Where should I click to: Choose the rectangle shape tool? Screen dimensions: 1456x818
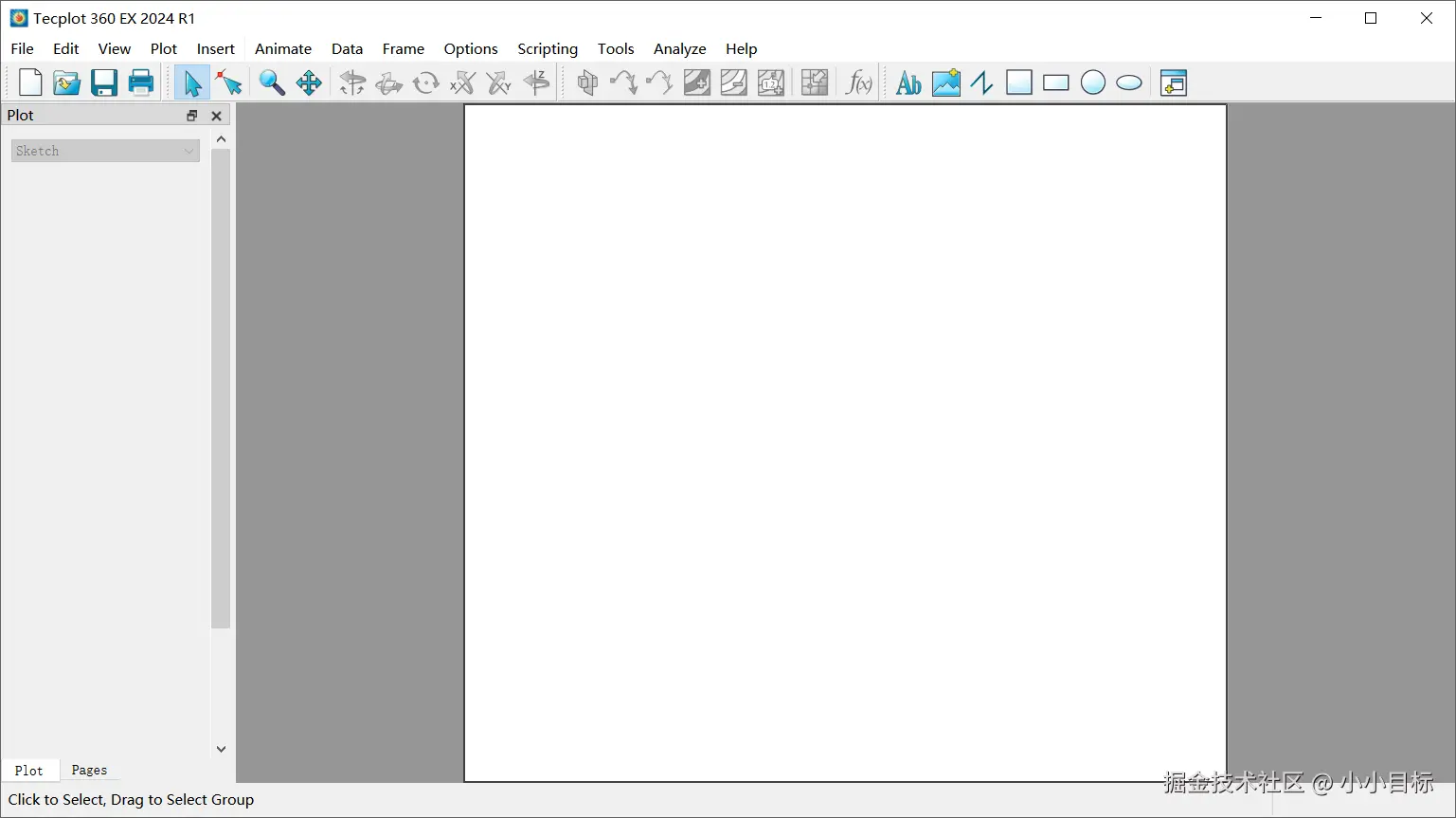point(1056,83)
